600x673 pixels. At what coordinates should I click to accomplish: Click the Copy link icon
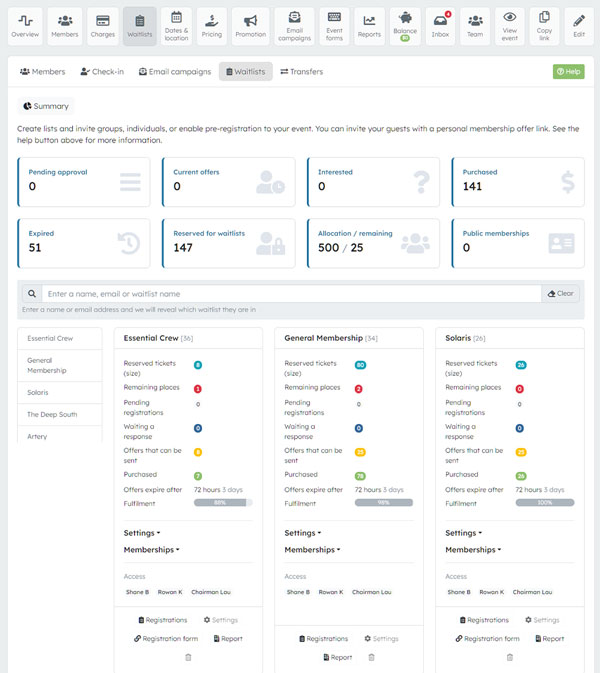click(544, 26)
